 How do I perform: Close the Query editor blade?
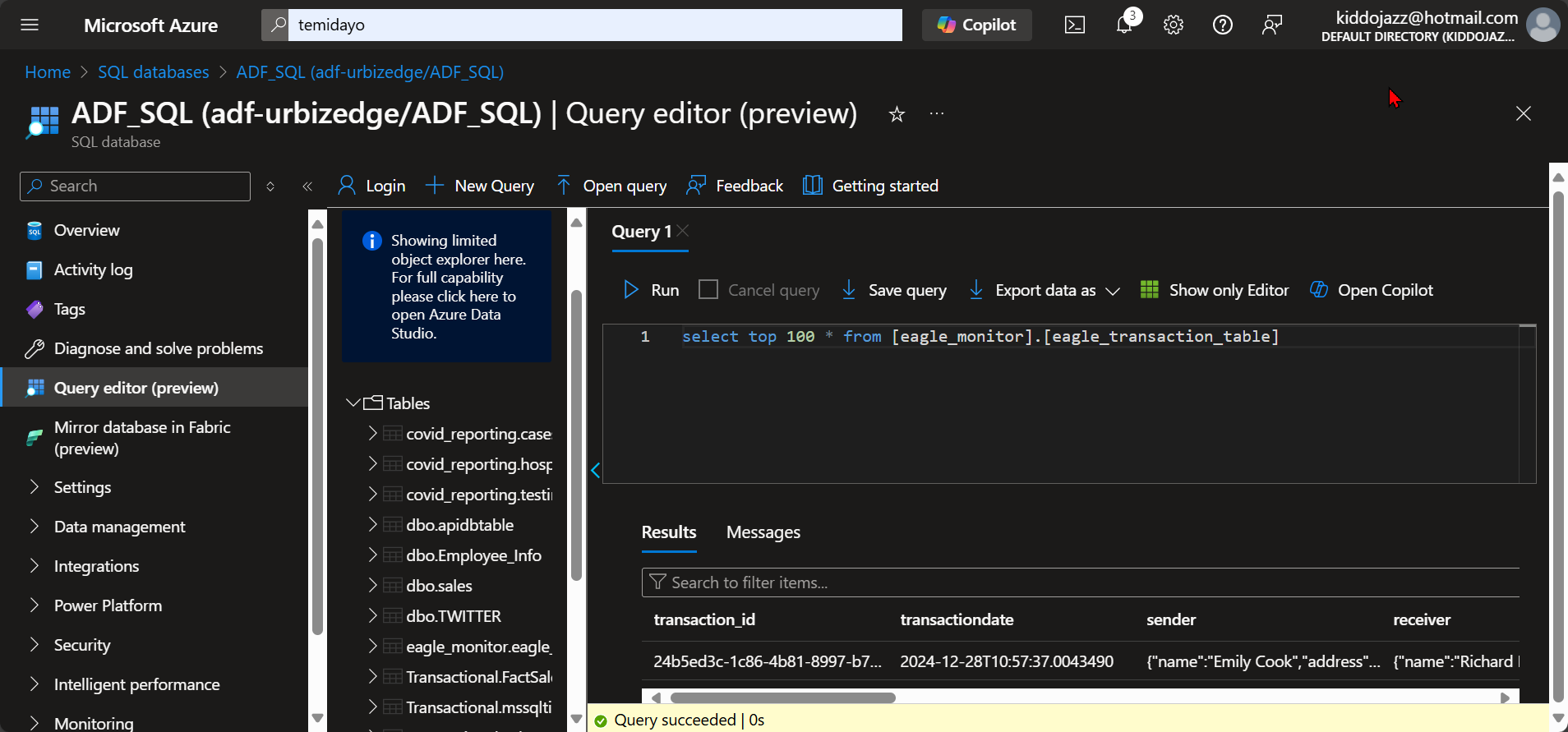[1524, 113]
